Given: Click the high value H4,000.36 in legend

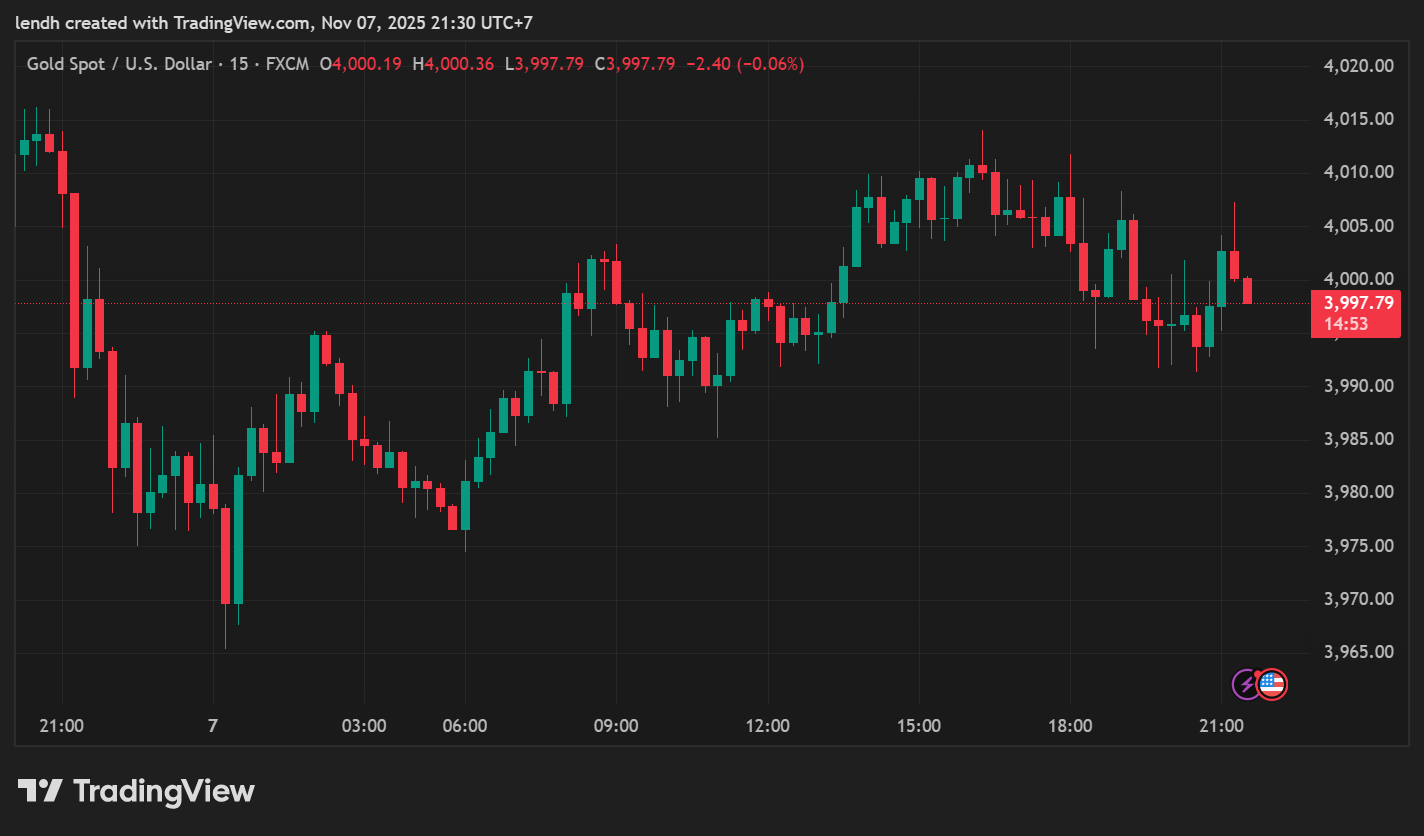Looking at the screenshot, I should (453, 64).
